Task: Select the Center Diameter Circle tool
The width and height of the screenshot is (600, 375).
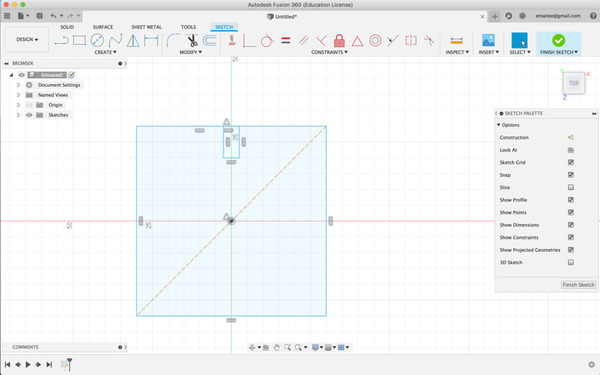Action: coord(97,40)
